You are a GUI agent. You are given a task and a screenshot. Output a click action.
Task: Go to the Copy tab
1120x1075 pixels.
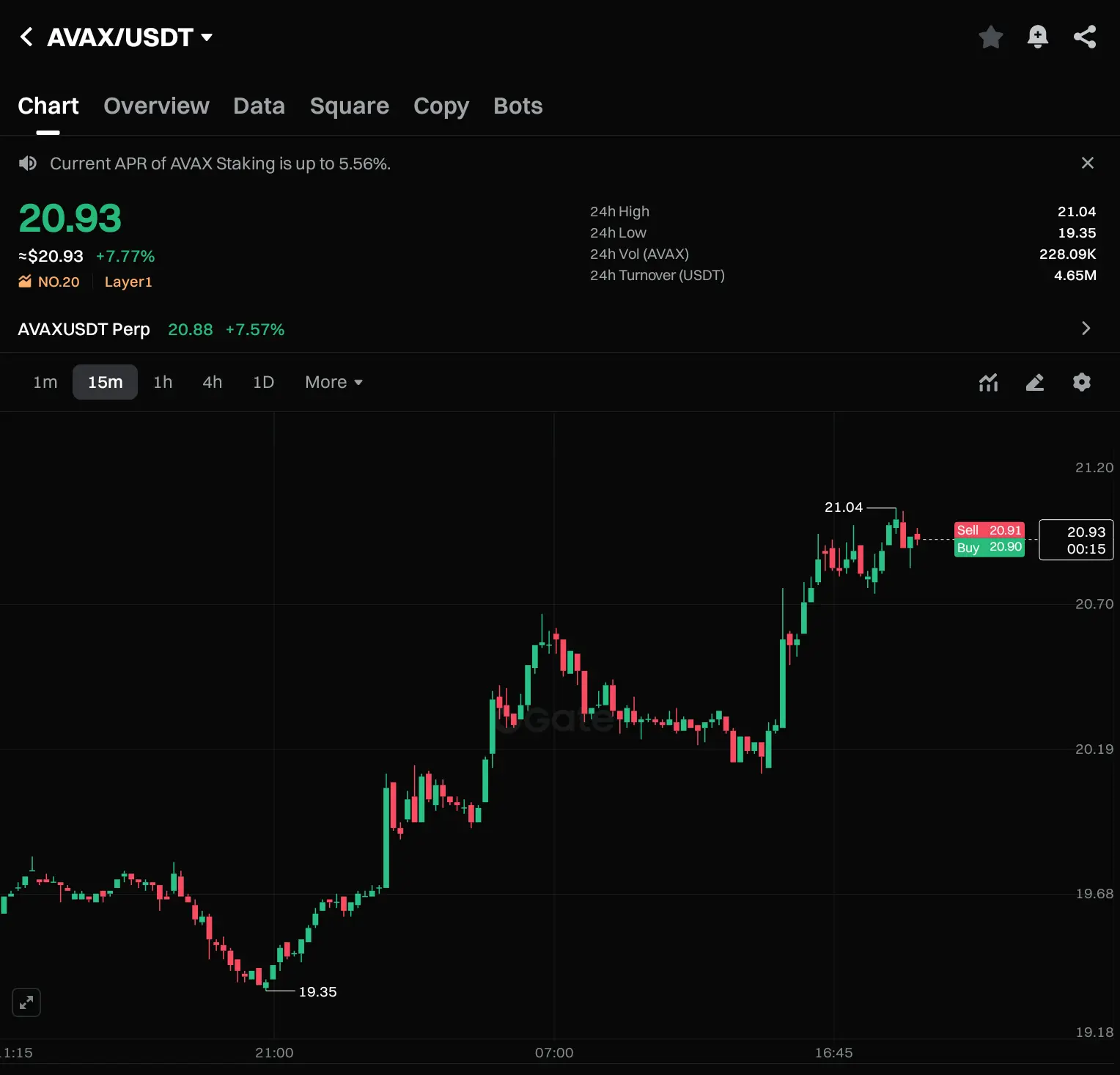point(441,106)
